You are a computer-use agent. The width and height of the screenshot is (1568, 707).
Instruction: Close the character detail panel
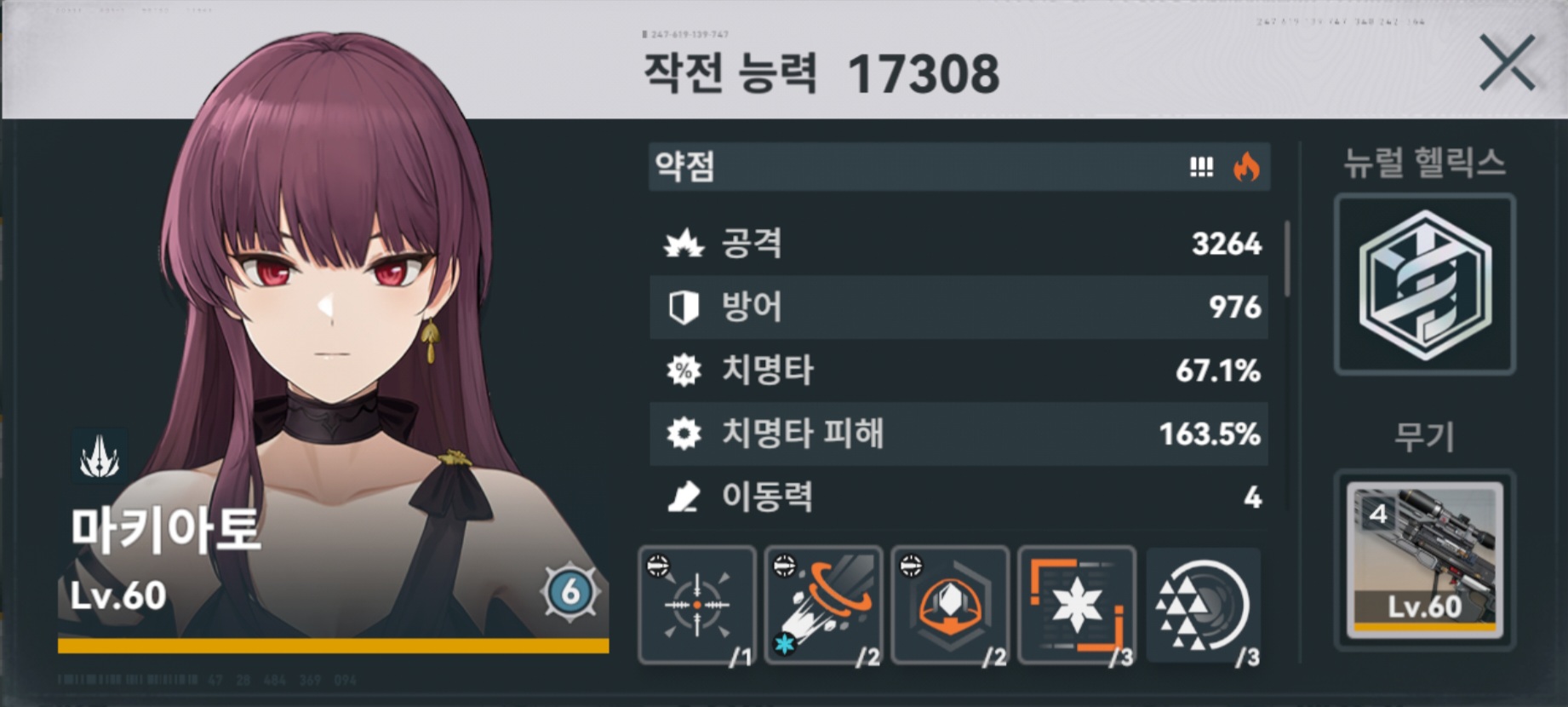tap(1507, 63)
